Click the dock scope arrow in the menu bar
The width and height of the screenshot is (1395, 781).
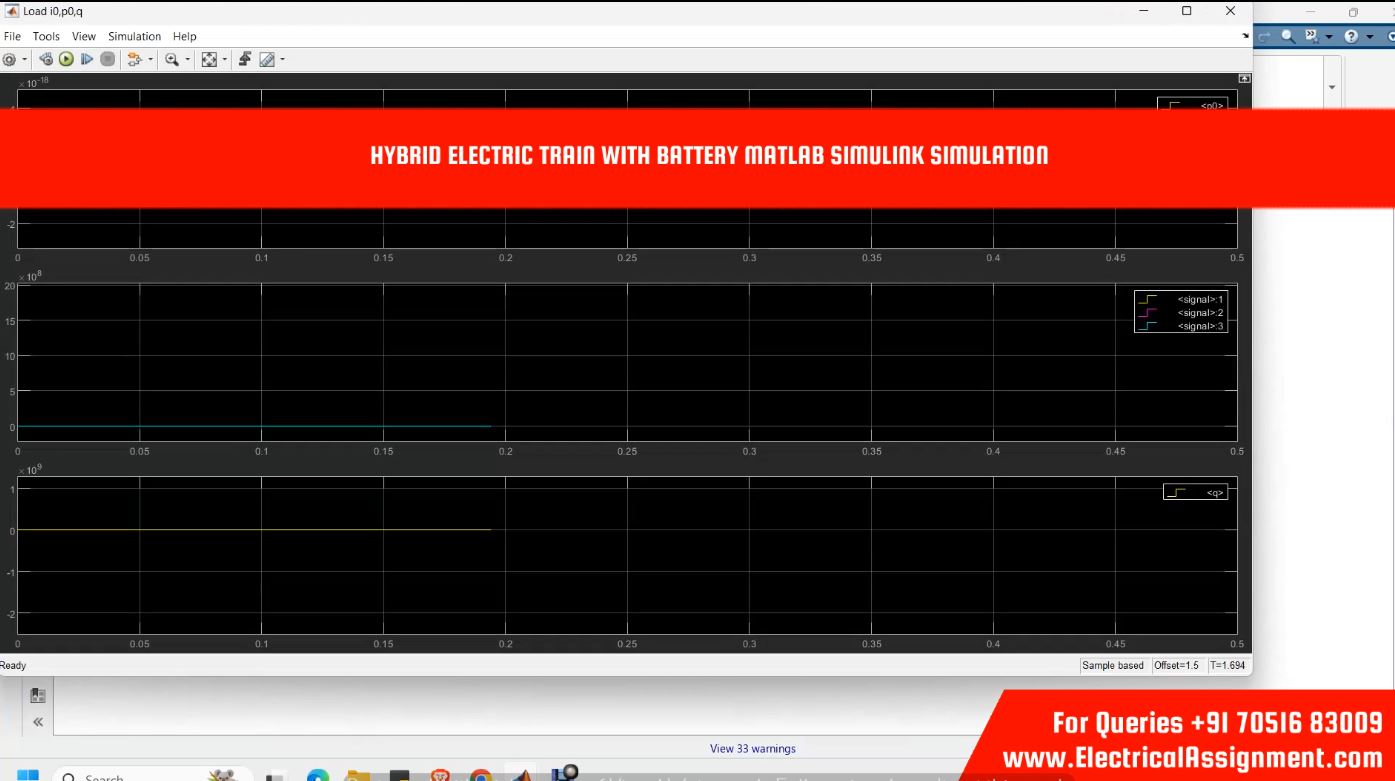pos(1245,36)
